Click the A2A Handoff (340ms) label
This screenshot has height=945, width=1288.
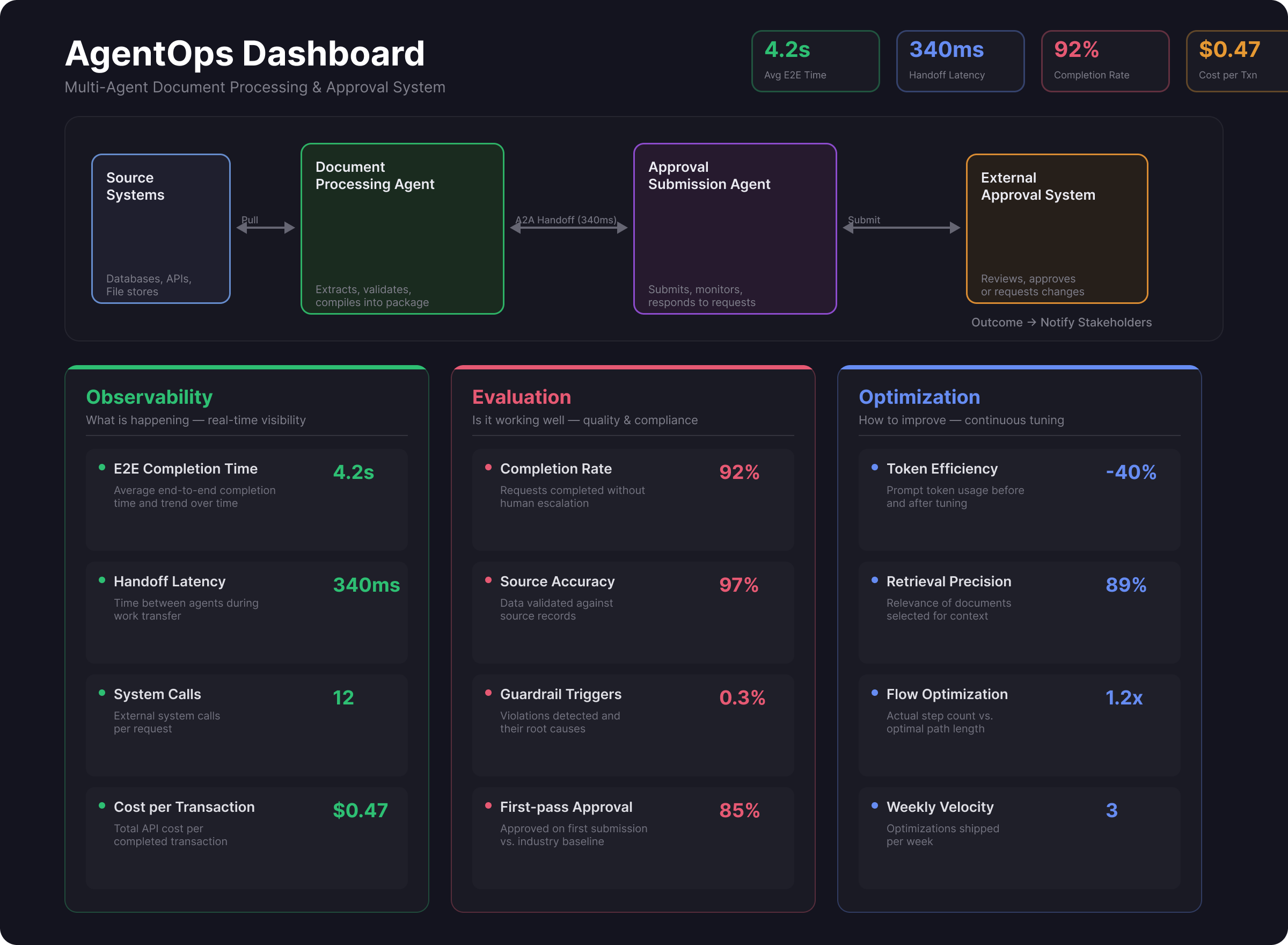(566, 220)
